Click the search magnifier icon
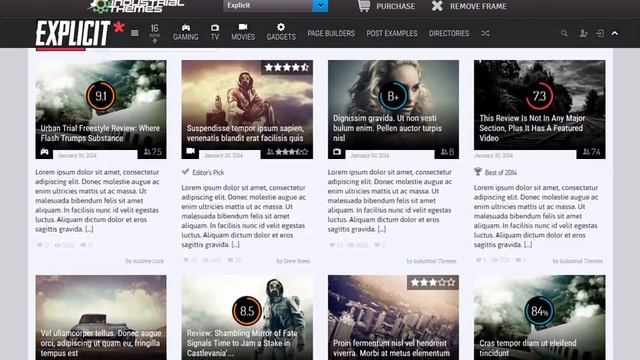The width and height of the screenshot is (640, 360). tap(564, 33)
